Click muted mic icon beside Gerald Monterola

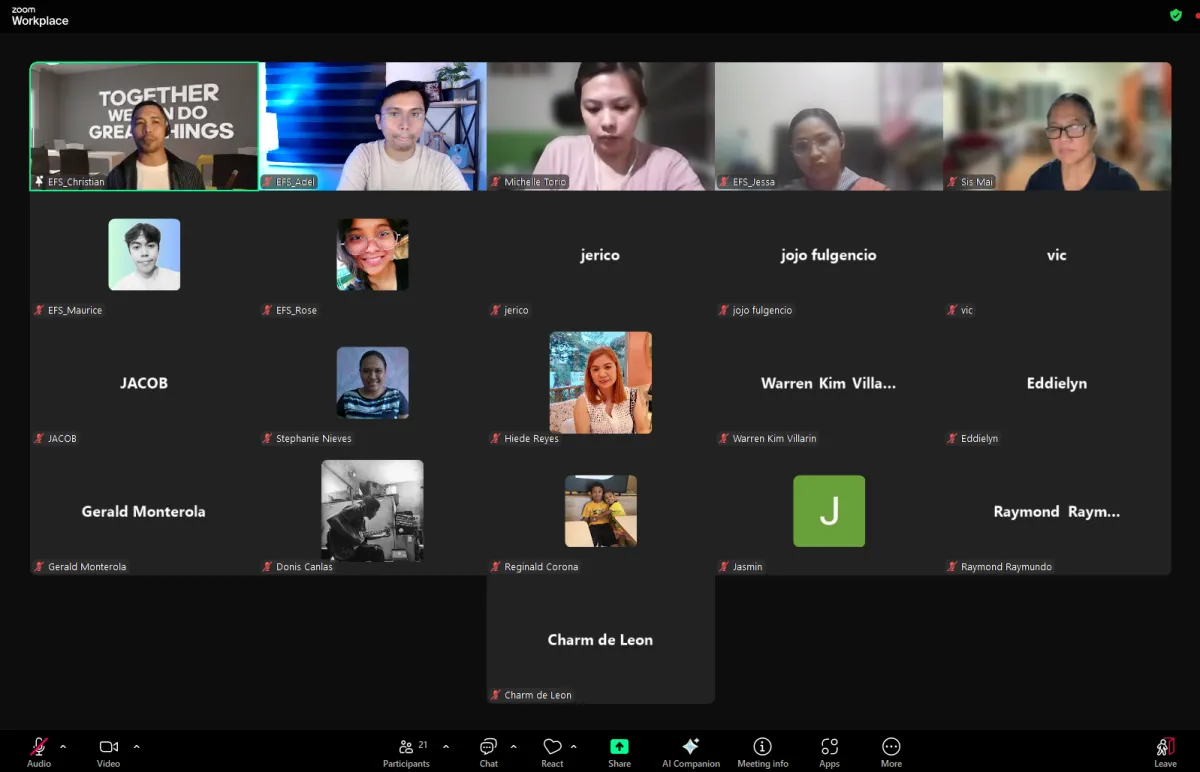[40, 567]
